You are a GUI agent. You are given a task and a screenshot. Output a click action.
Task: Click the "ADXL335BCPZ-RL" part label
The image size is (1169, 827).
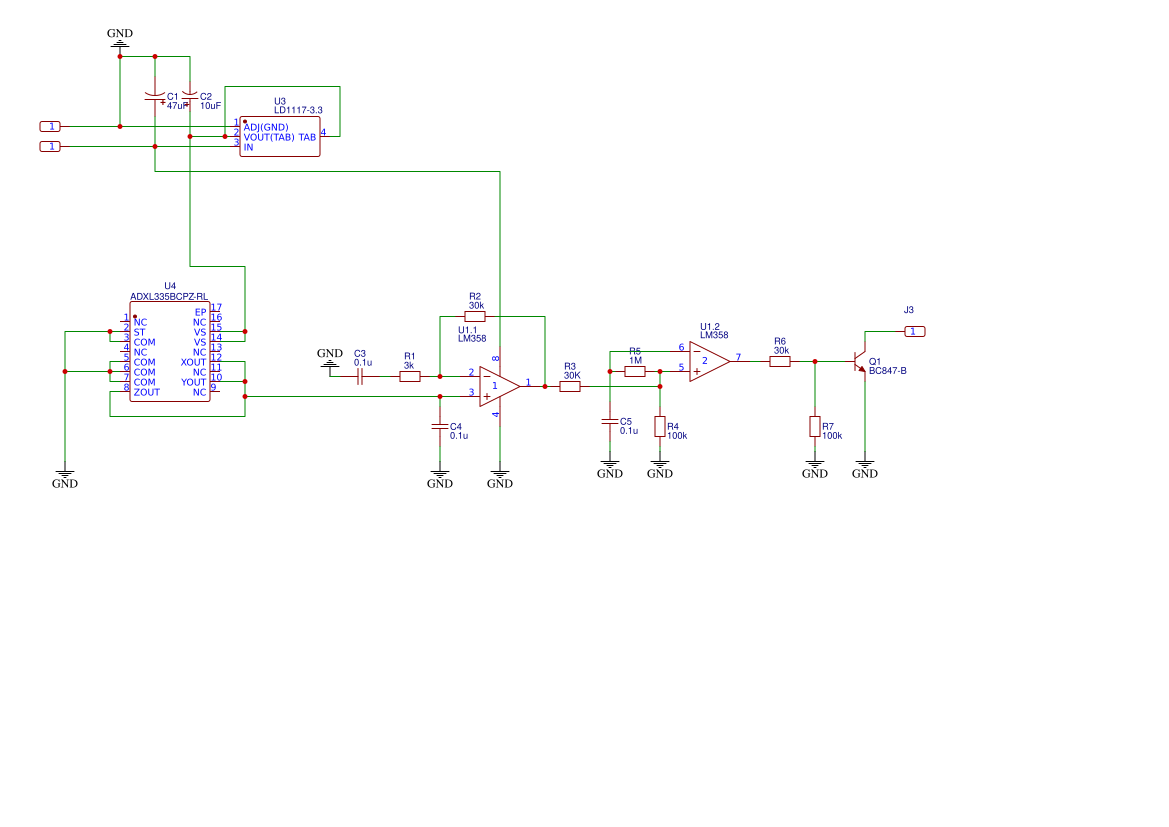(x=169, y=297)
